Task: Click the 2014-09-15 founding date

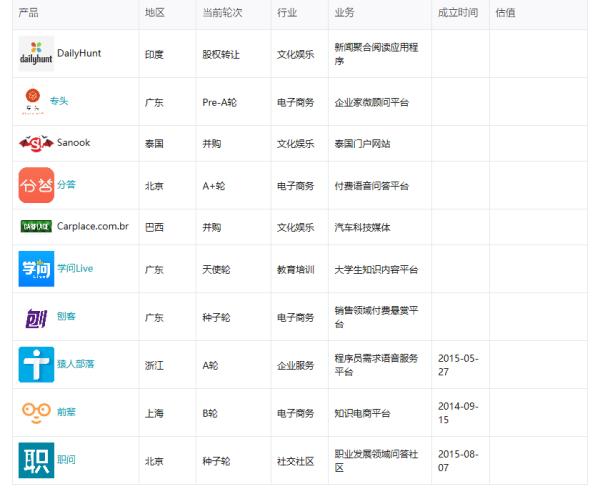Action: (458, 412)
